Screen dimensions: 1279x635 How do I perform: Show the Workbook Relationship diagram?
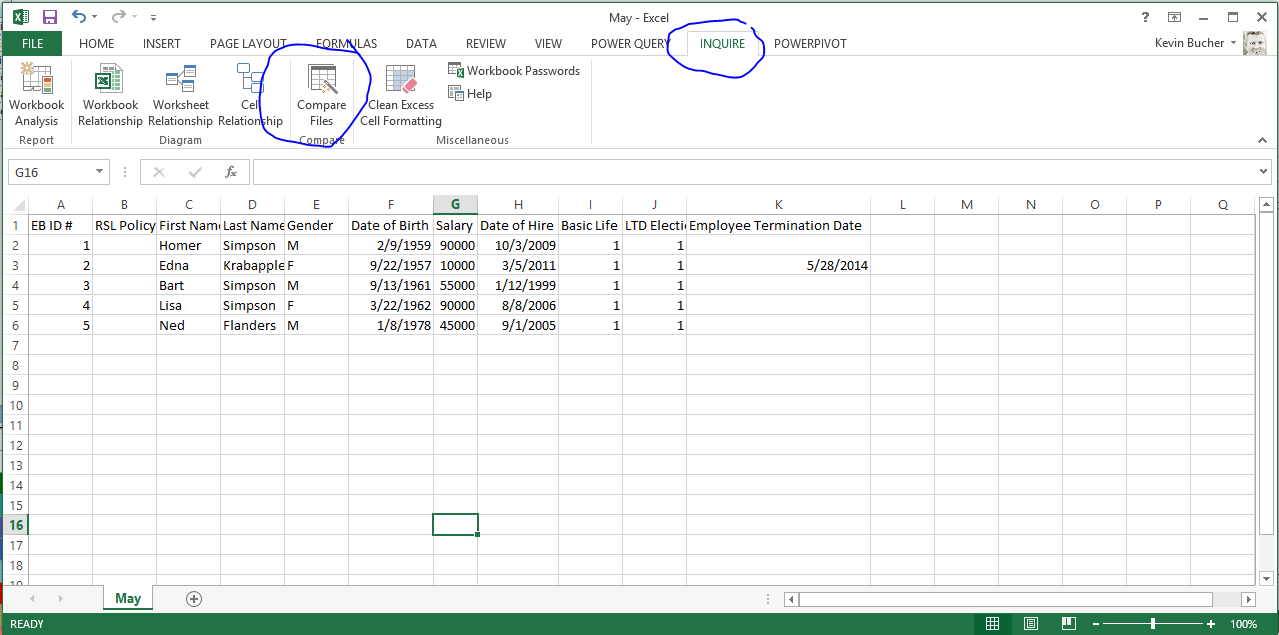(110, 95)
